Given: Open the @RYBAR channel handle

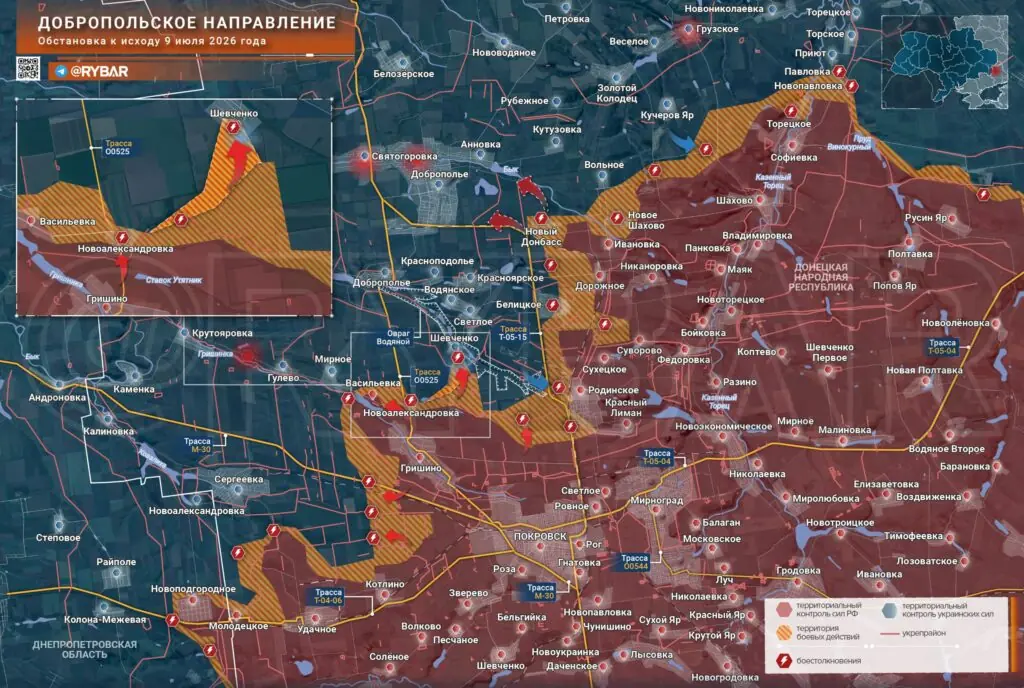Looking at the screenshot, I should coord(99,71).
